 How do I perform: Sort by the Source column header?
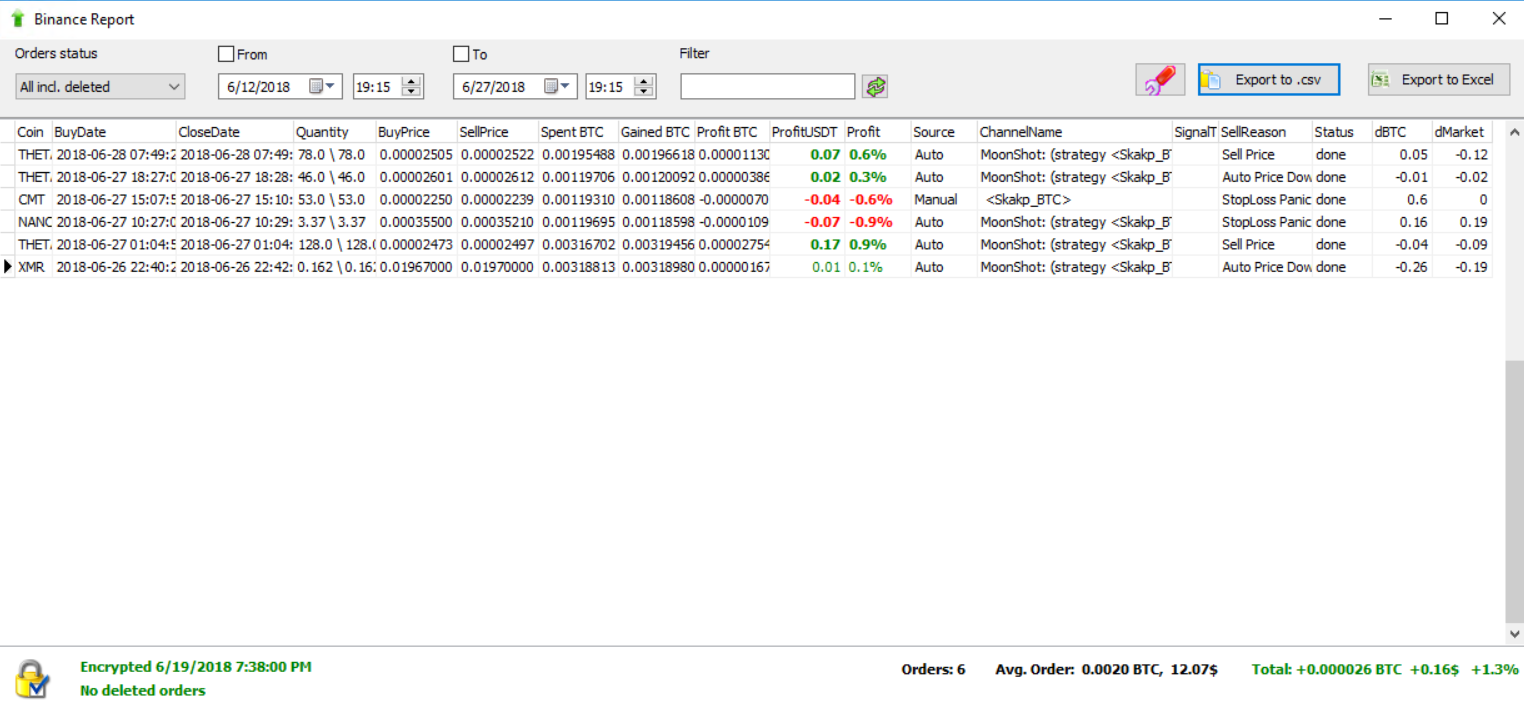[x=944, y=132]
